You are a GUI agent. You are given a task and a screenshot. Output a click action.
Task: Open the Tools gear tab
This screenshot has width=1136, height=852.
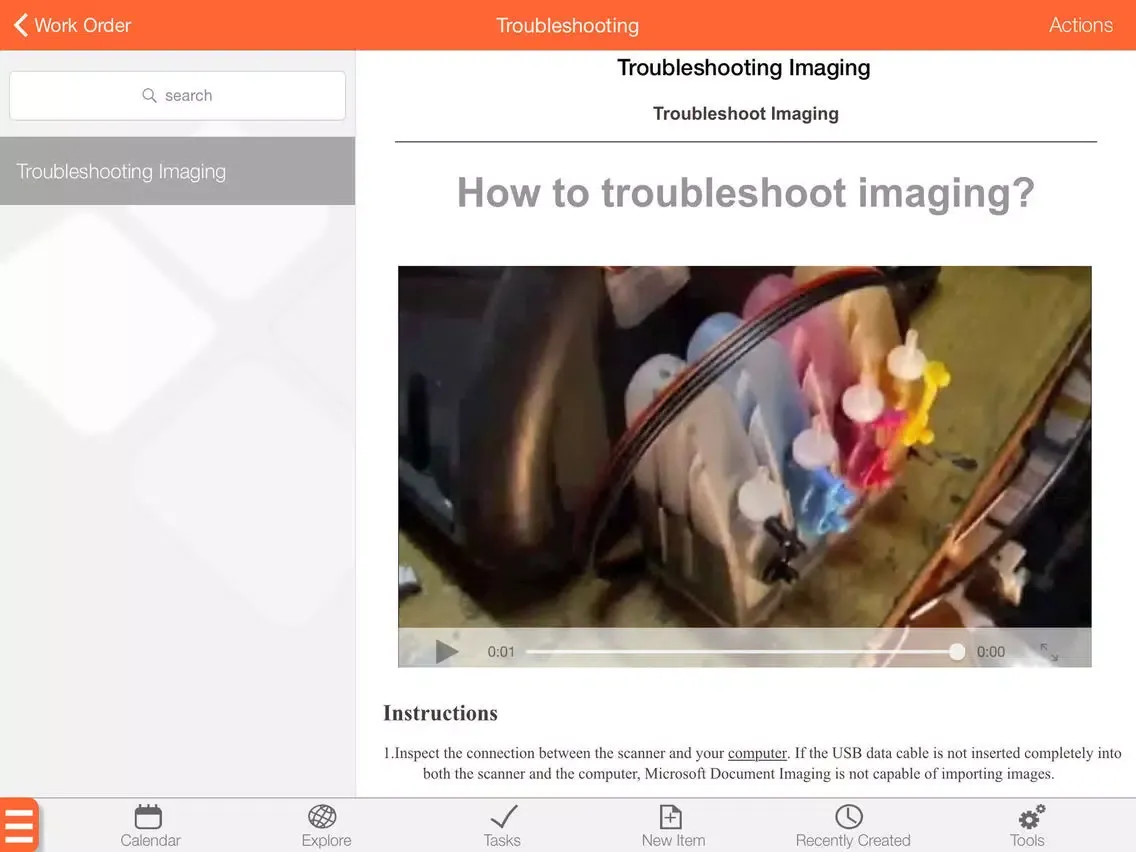1028,826
